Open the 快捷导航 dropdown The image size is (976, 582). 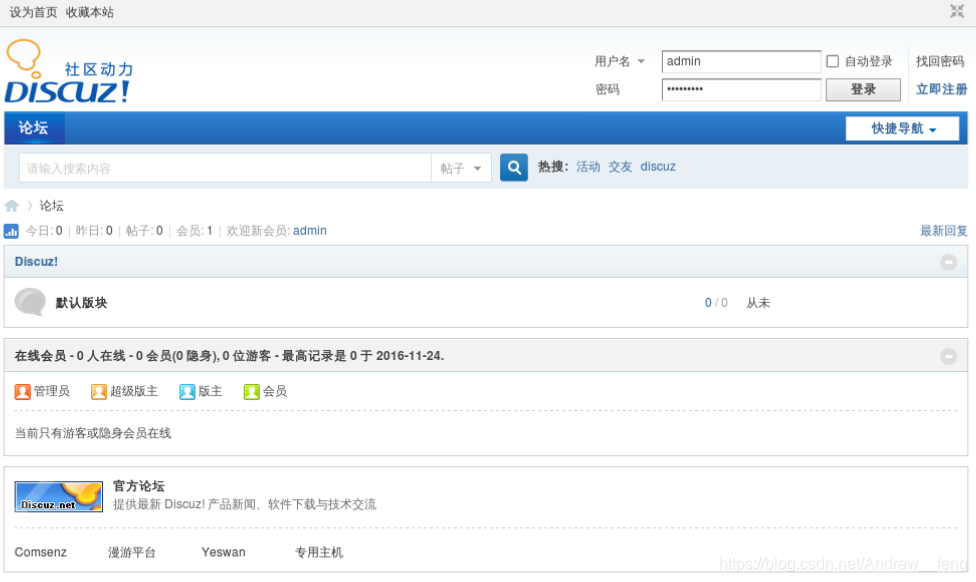point(903,129)
